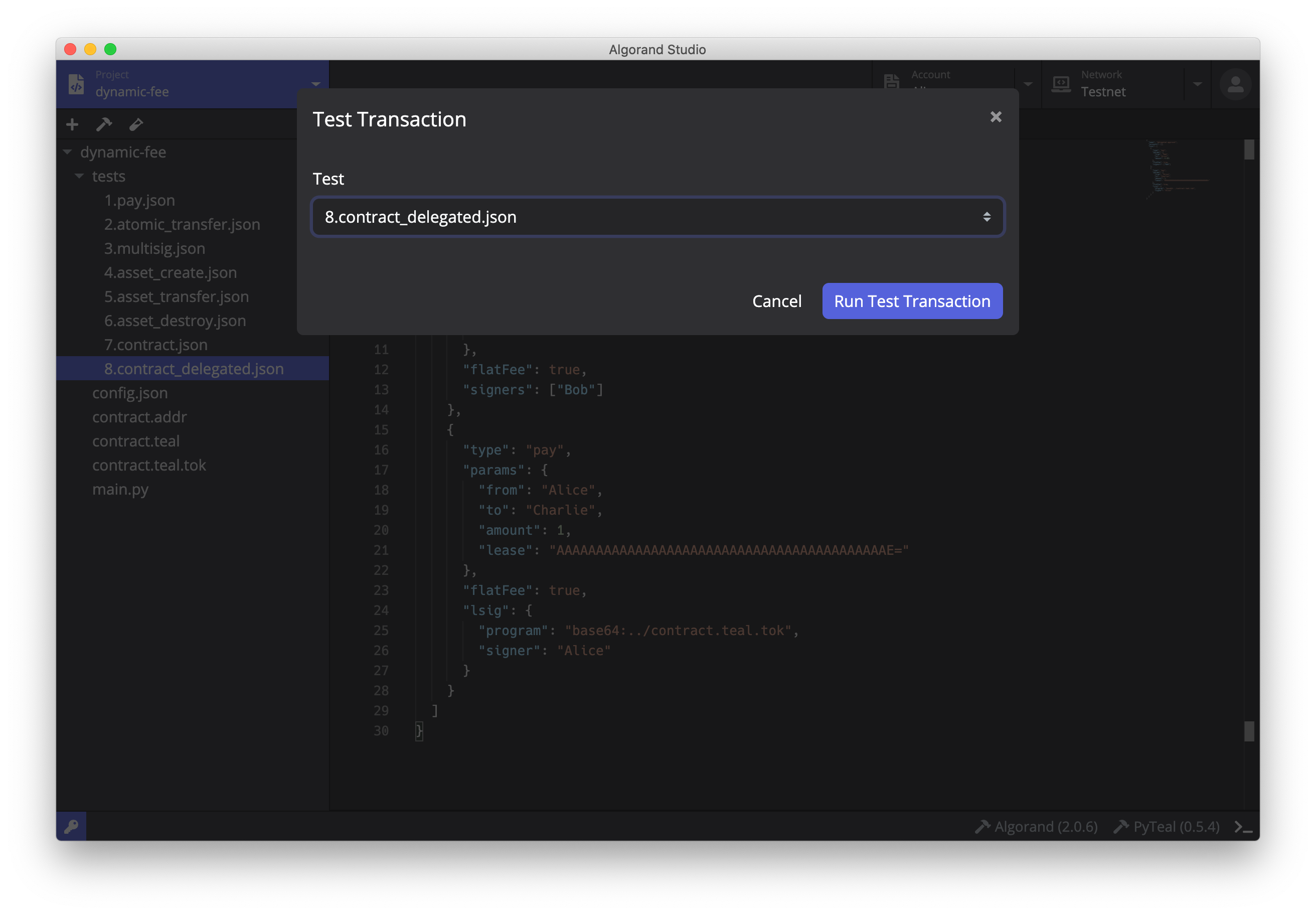Open the dynamic-fee project dropdown
This screenshot has height=915, width=1316.
pos(316,84)
